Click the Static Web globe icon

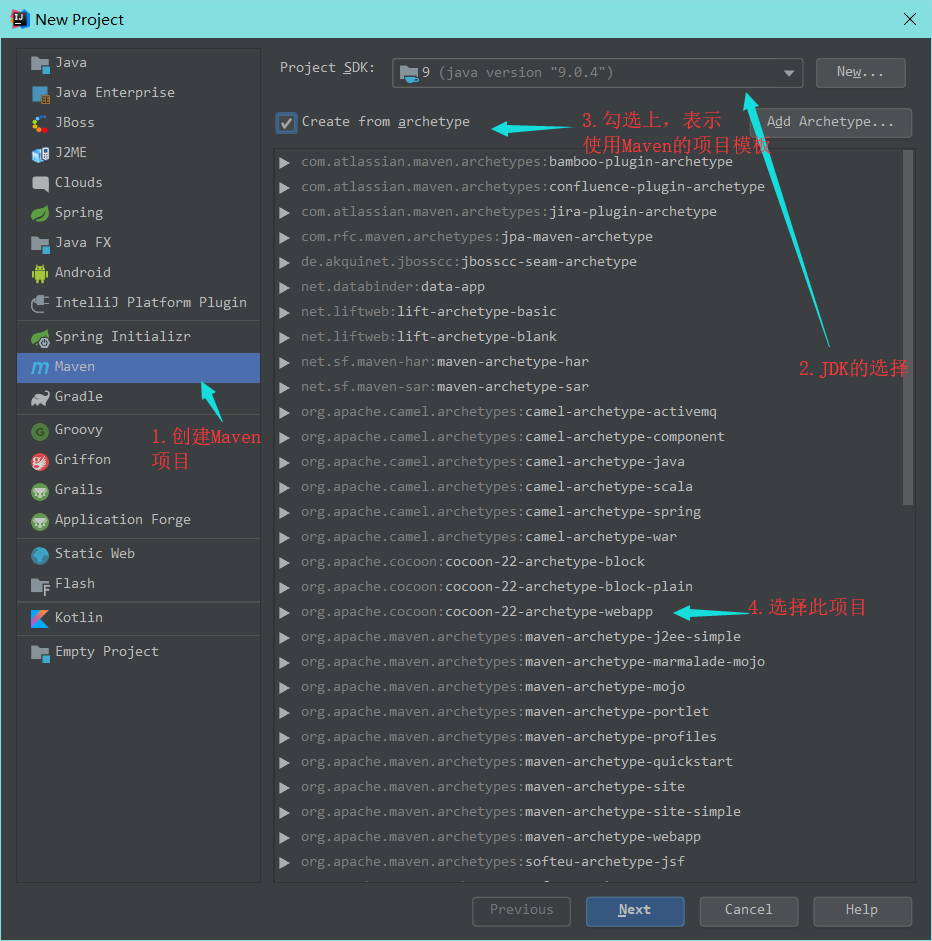[40, 555]
